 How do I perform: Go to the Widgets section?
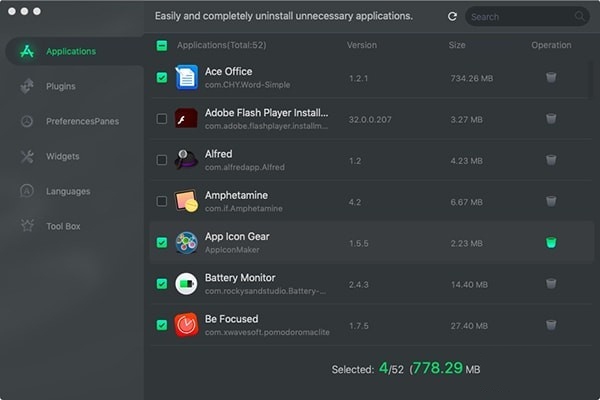[x=62, y=157]
